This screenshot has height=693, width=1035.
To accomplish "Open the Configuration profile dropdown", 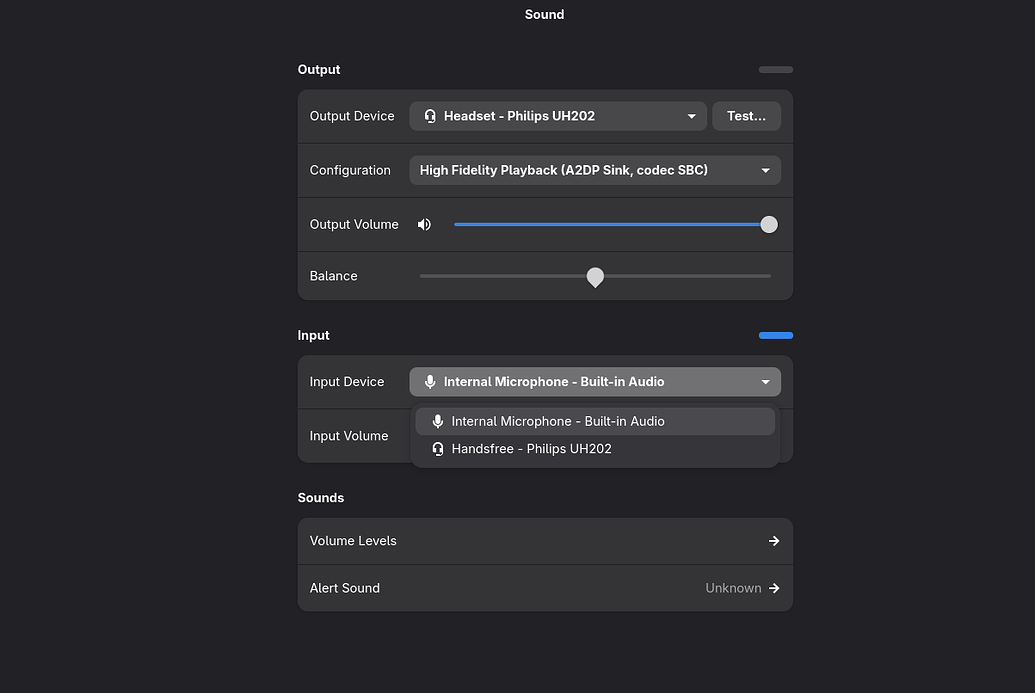I will (x=594, y=170).
